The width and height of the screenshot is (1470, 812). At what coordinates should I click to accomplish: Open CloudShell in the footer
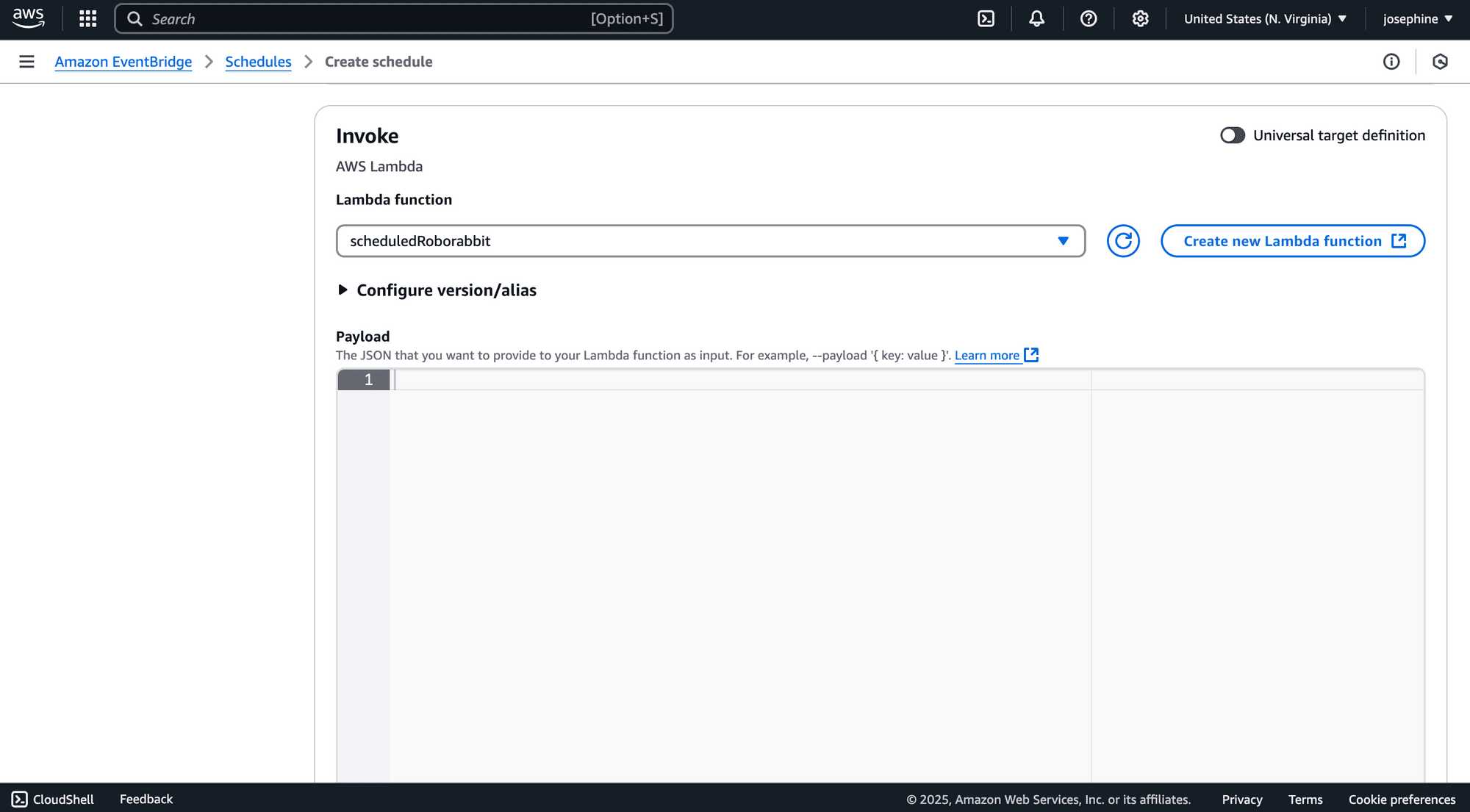pyautogui.click(x=53, y=799)
